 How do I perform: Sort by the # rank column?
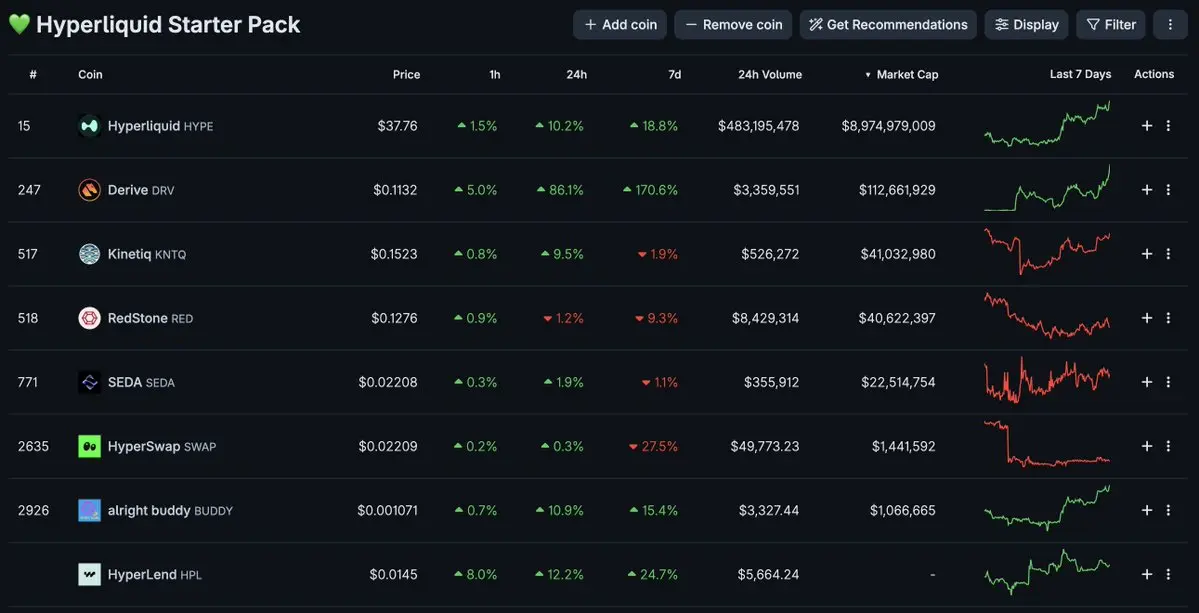click(33, 74)
